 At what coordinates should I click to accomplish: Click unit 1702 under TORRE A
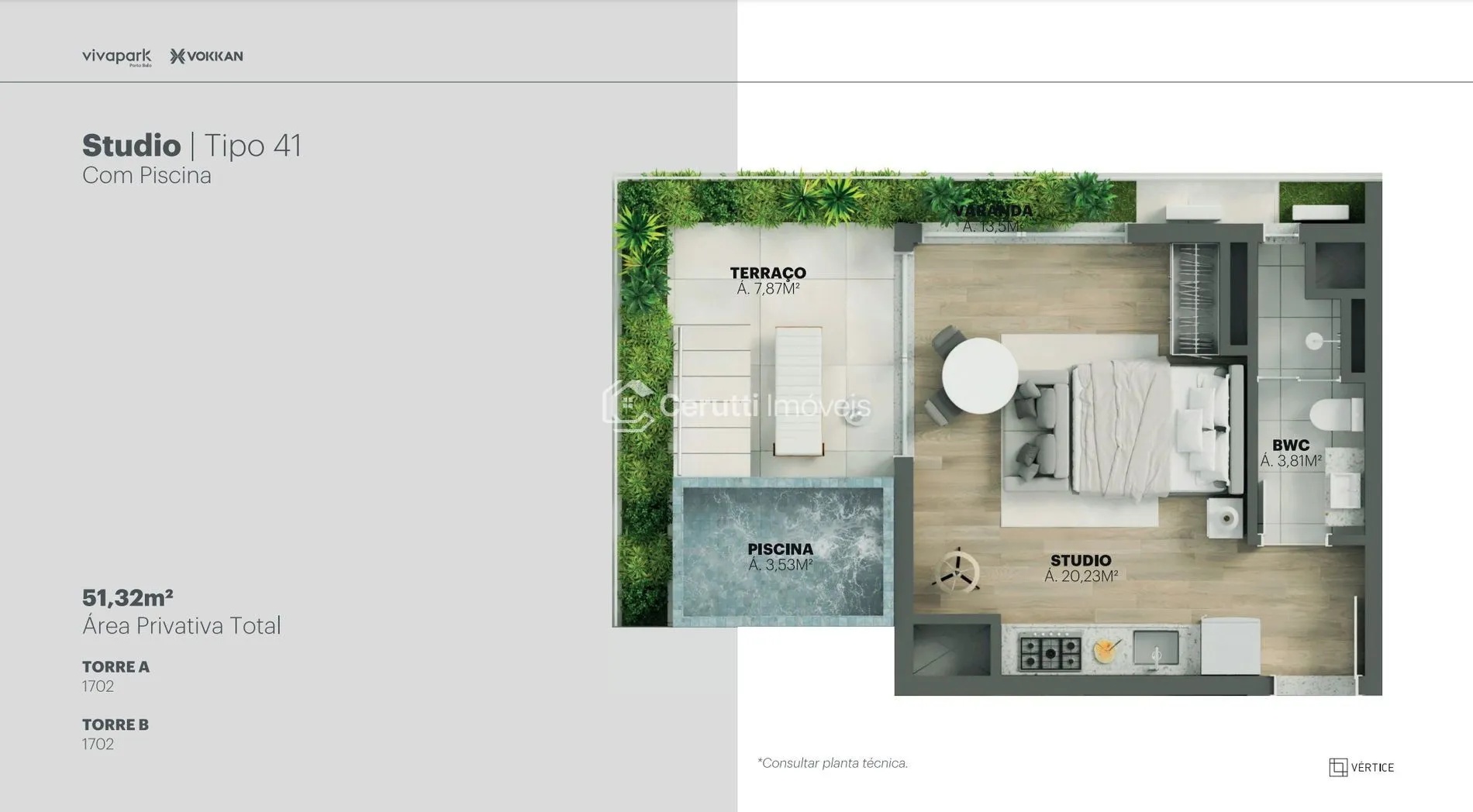(98, 686)
